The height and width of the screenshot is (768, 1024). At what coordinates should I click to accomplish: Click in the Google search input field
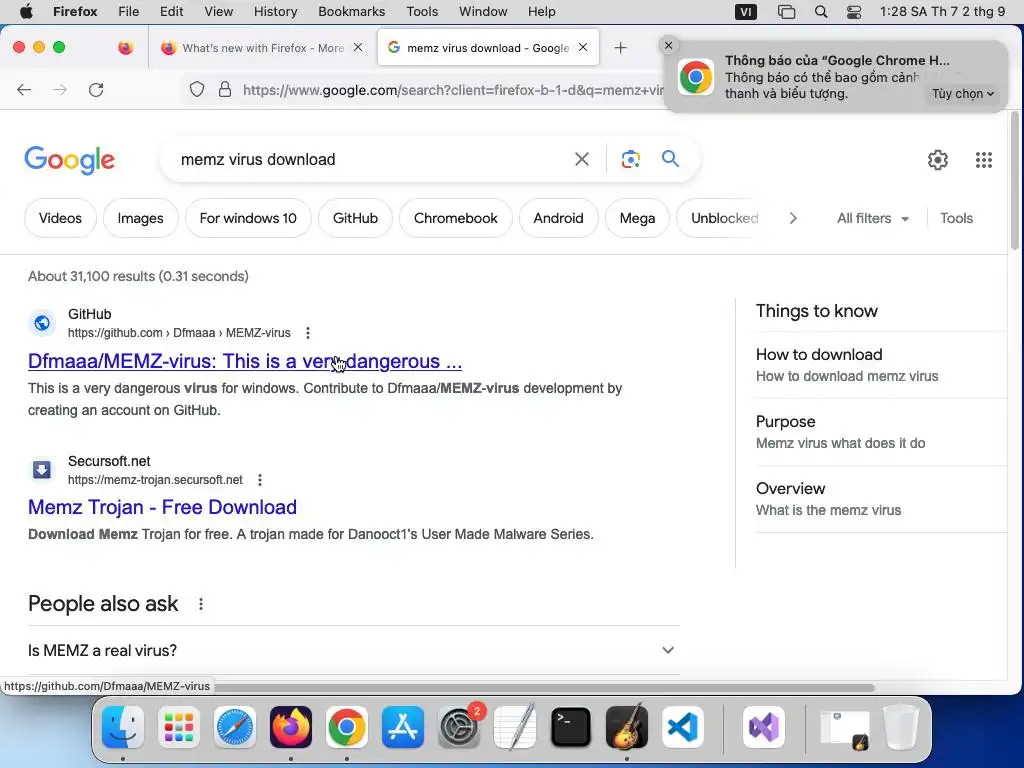pos(372,159)
